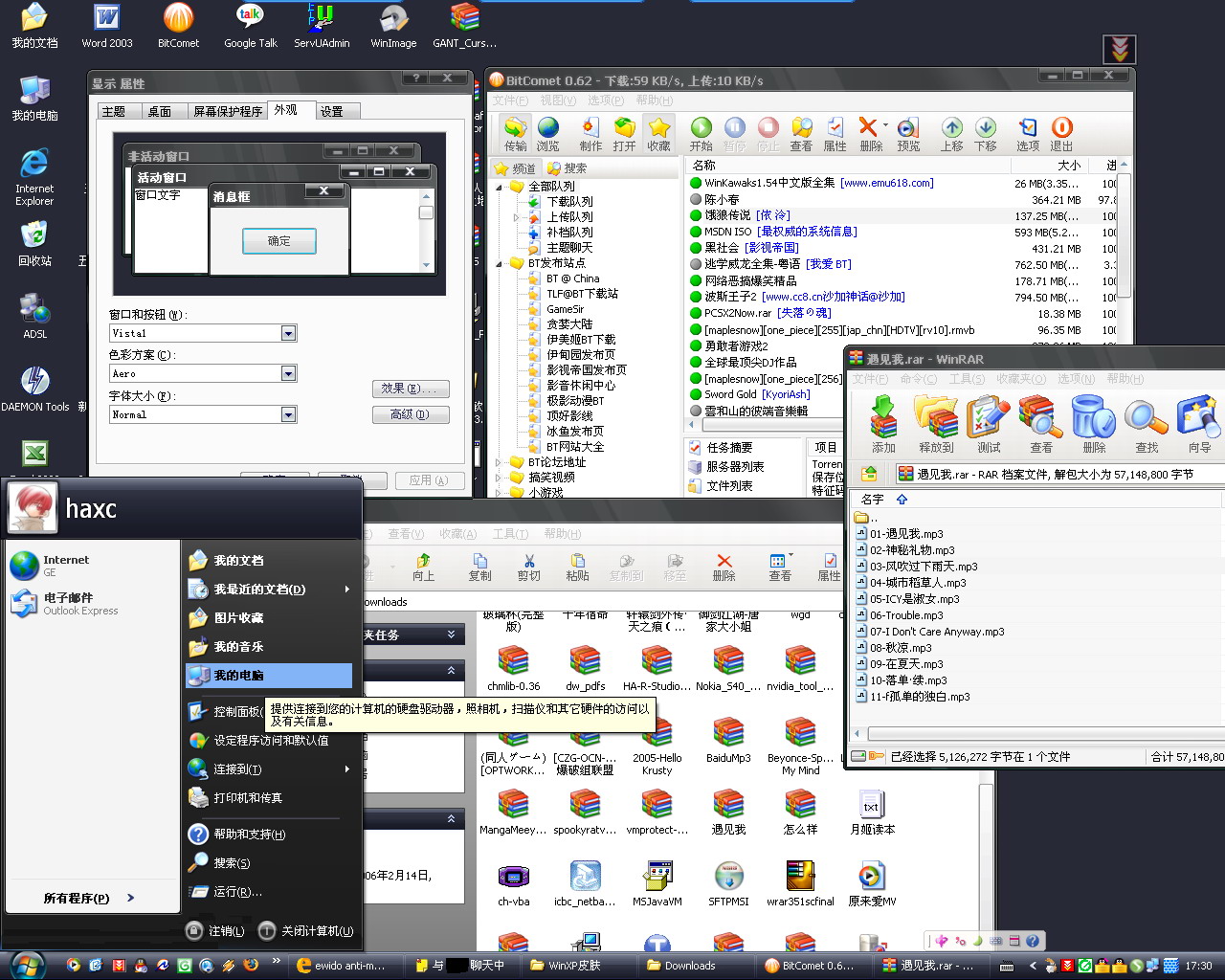
Task: Select the 月姬读本 text file icon
Action: (871, 812)
